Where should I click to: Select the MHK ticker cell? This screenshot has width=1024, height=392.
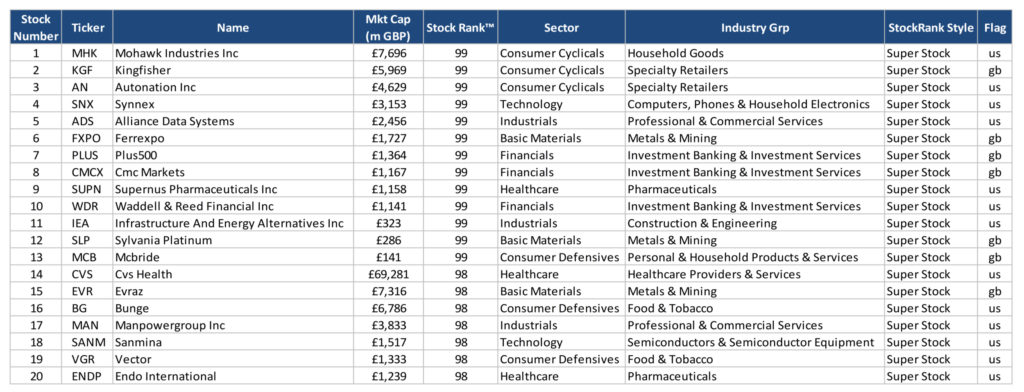click(87, 54)
